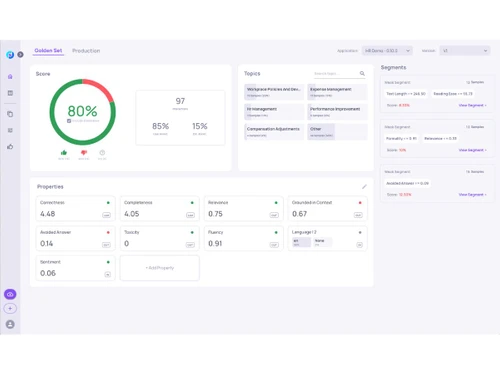The image size is (500, 375).
Task: Click the circular plus button in the sidebar
Action: [10, 309]
